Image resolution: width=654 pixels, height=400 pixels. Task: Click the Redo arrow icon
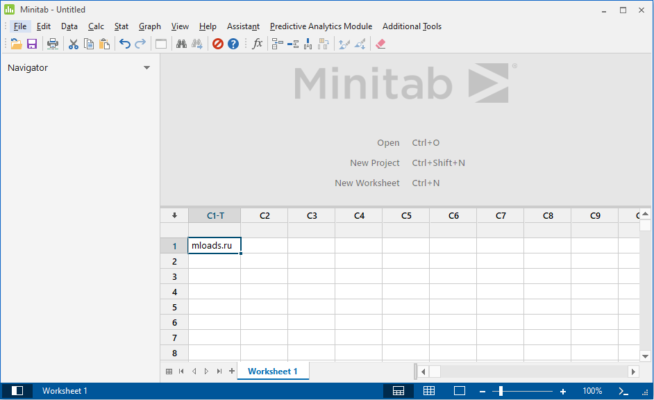click(x=141, y=44)
